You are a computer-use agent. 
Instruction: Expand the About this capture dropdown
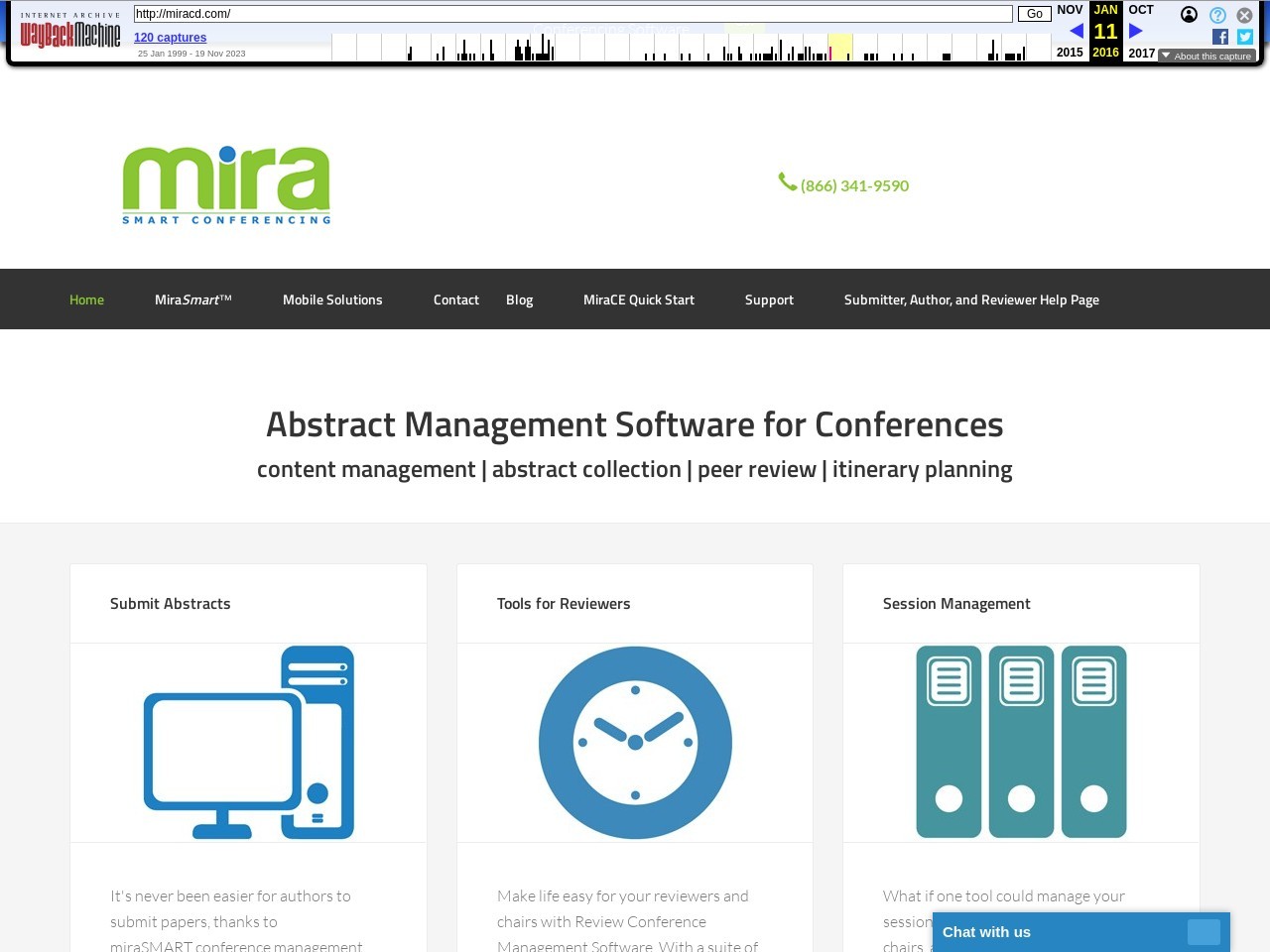1206,57
